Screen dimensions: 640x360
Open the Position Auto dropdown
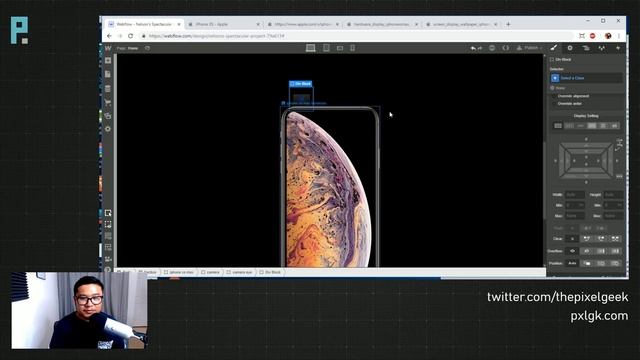click(572, 263)
